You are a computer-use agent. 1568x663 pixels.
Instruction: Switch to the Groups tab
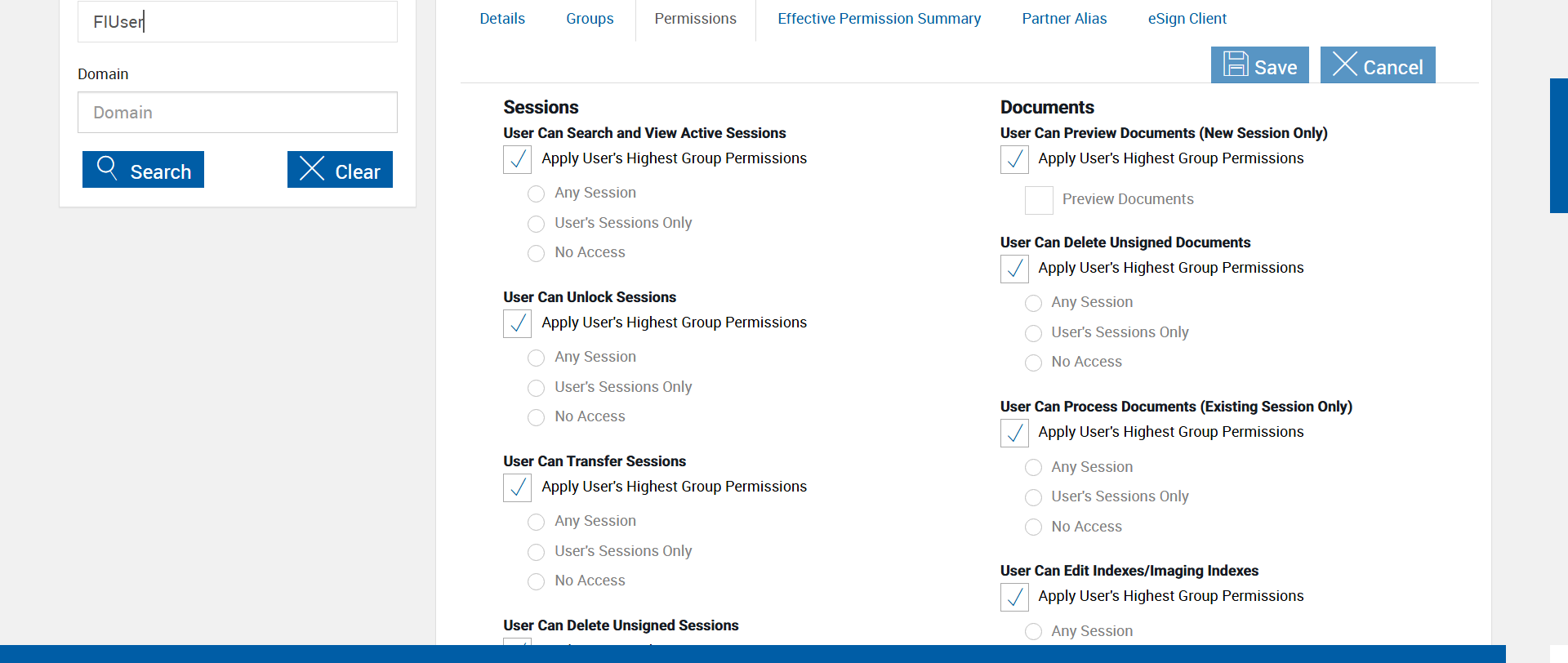tap(590, 19)
